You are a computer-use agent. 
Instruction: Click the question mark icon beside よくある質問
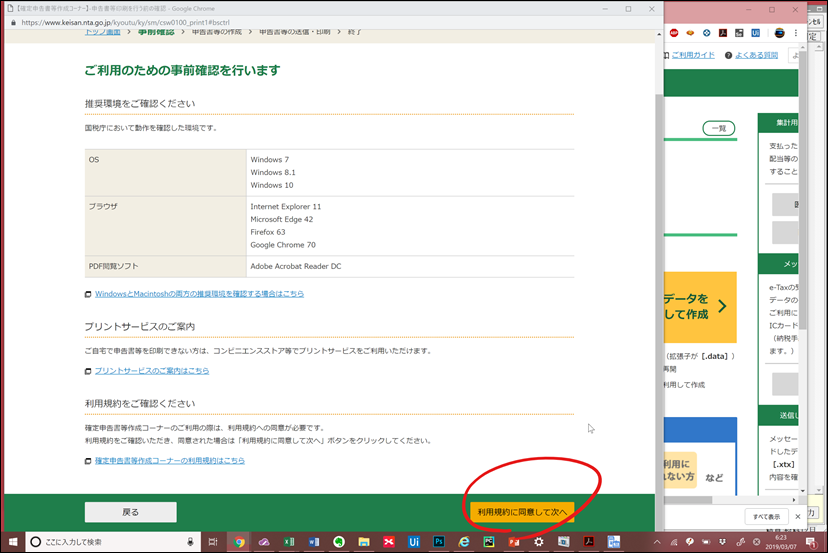[728, 55]
